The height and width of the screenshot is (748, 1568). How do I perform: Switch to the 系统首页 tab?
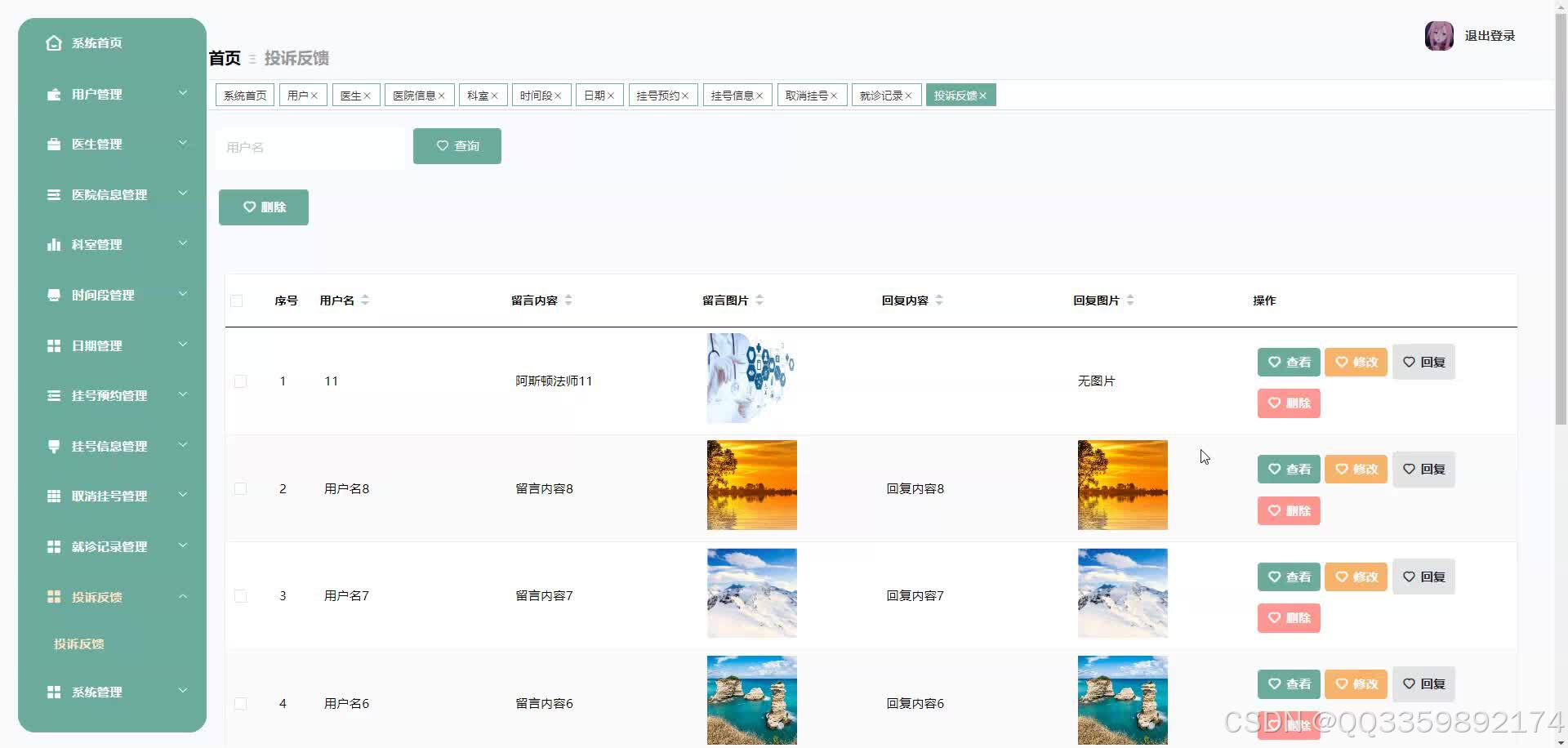click(x=245, y=96)
